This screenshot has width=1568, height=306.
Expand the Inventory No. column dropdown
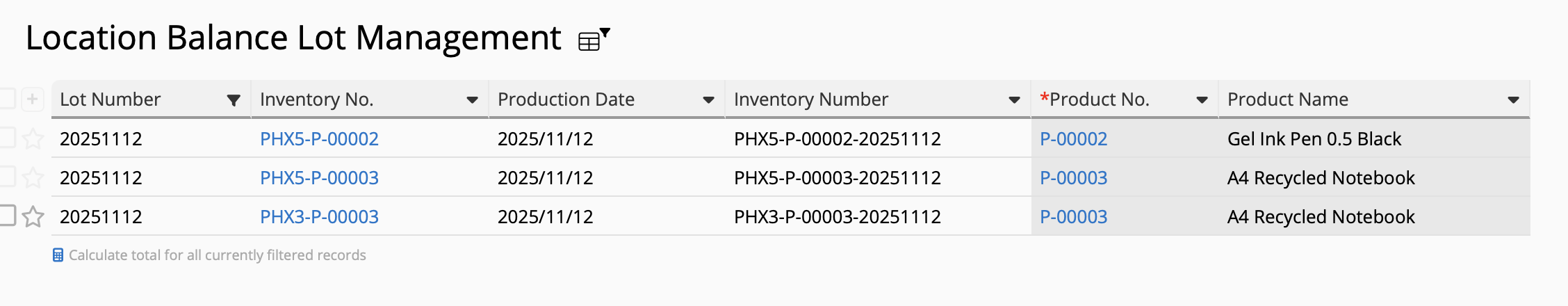pos(472,100)
